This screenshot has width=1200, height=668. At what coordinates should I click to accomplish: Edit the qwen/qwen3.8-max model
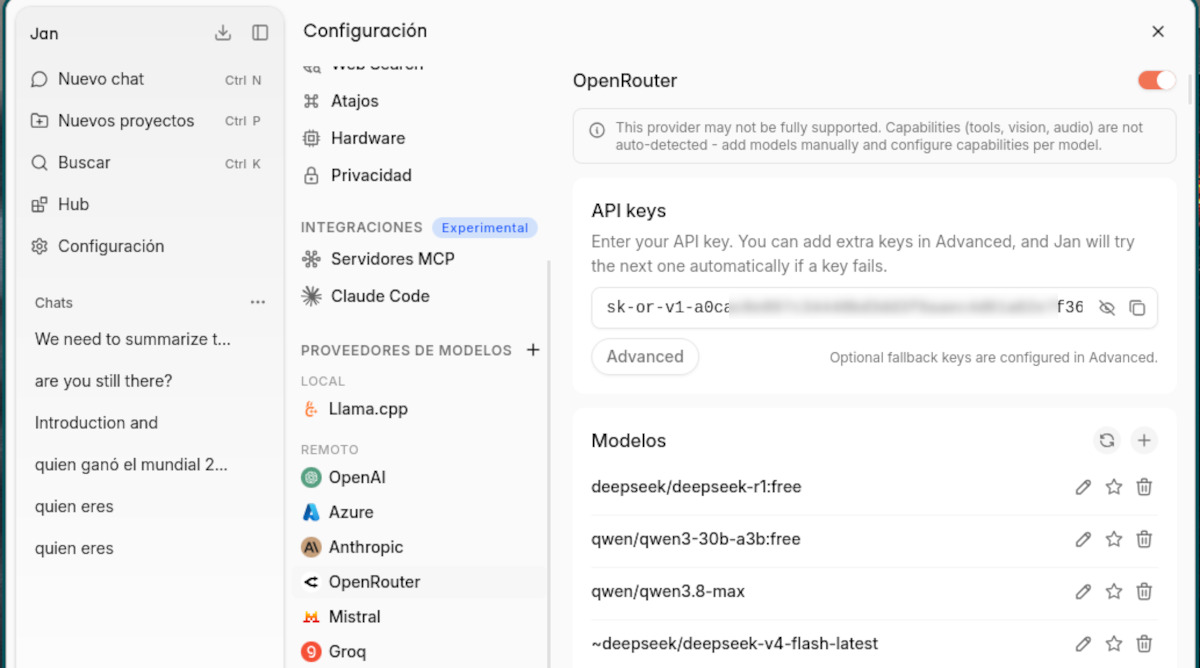tap(1083, 591)
